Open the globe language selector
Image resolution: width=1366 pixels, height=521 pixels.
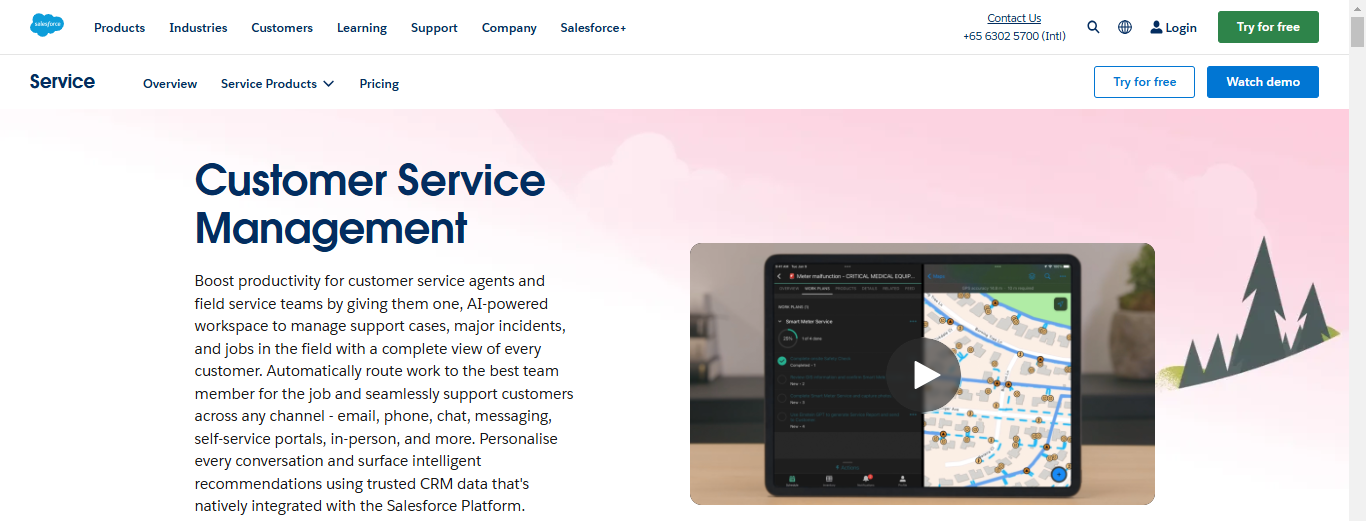point(1125,27)
